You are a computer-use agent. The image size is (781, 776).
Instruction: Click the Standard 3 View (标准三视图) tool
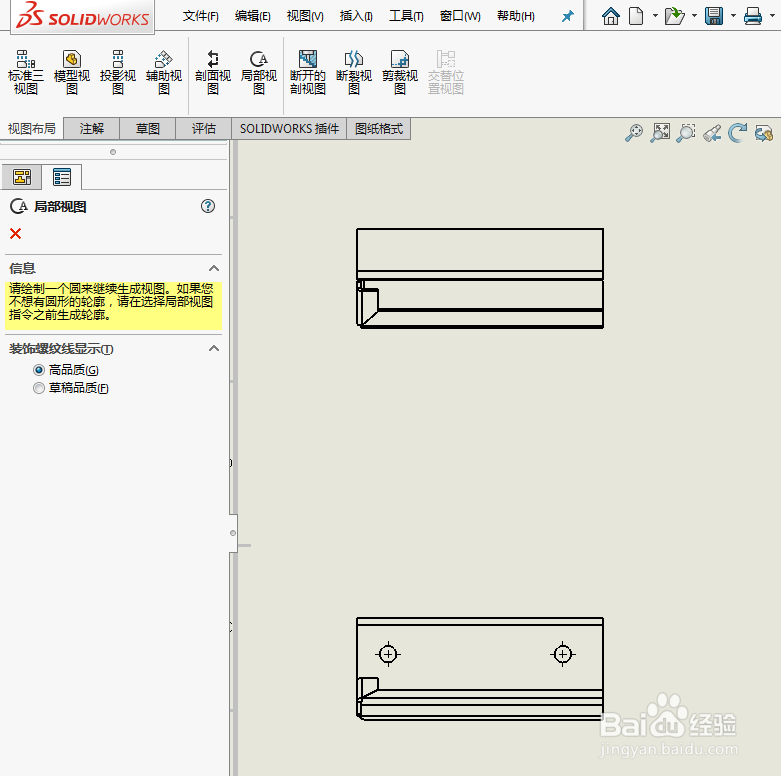[x=25, y=72]
